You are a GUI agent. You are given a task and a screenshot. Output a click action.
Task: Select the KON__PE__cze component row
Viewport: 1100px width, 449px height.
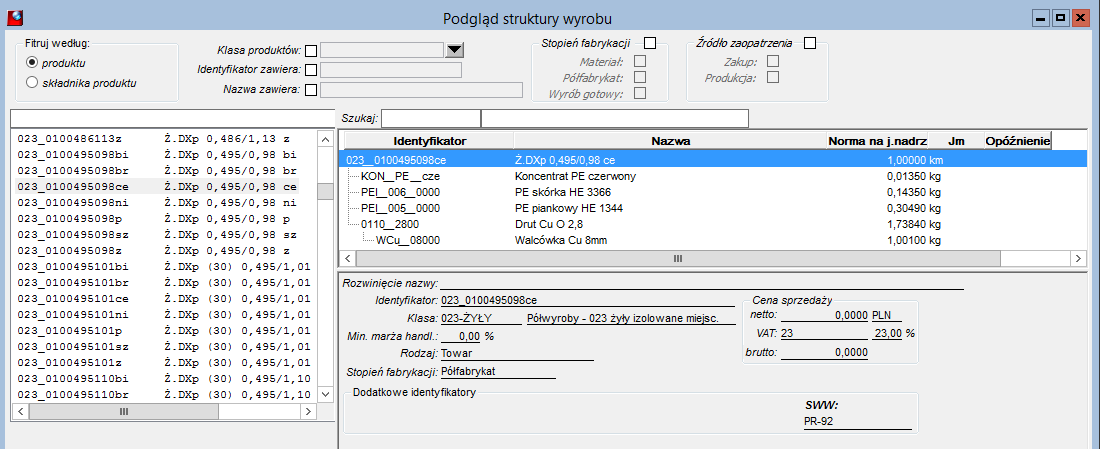click(400, 176)
